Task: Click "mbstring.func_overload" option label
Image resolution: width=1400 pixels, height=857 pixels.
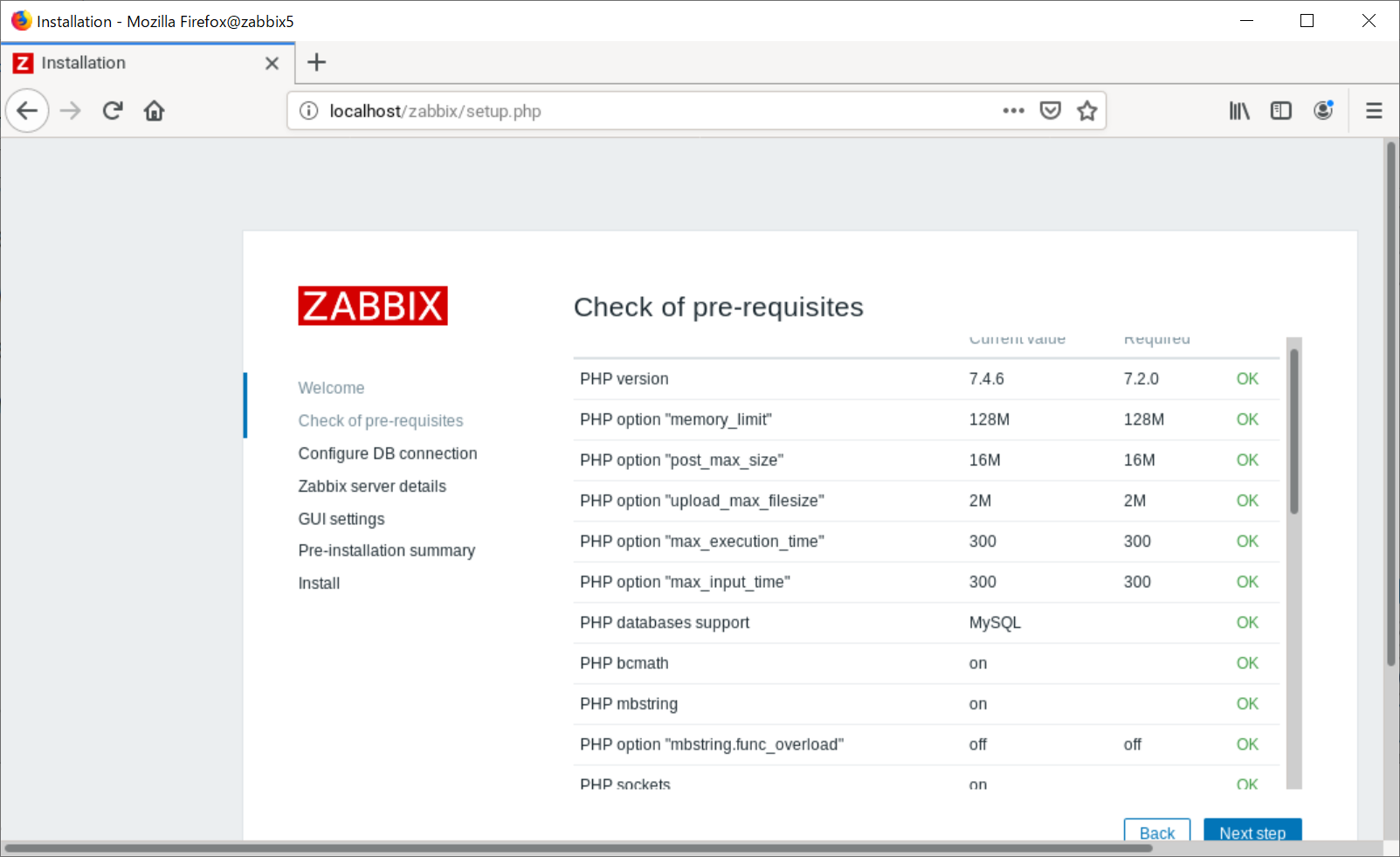Action: point(712,745)
